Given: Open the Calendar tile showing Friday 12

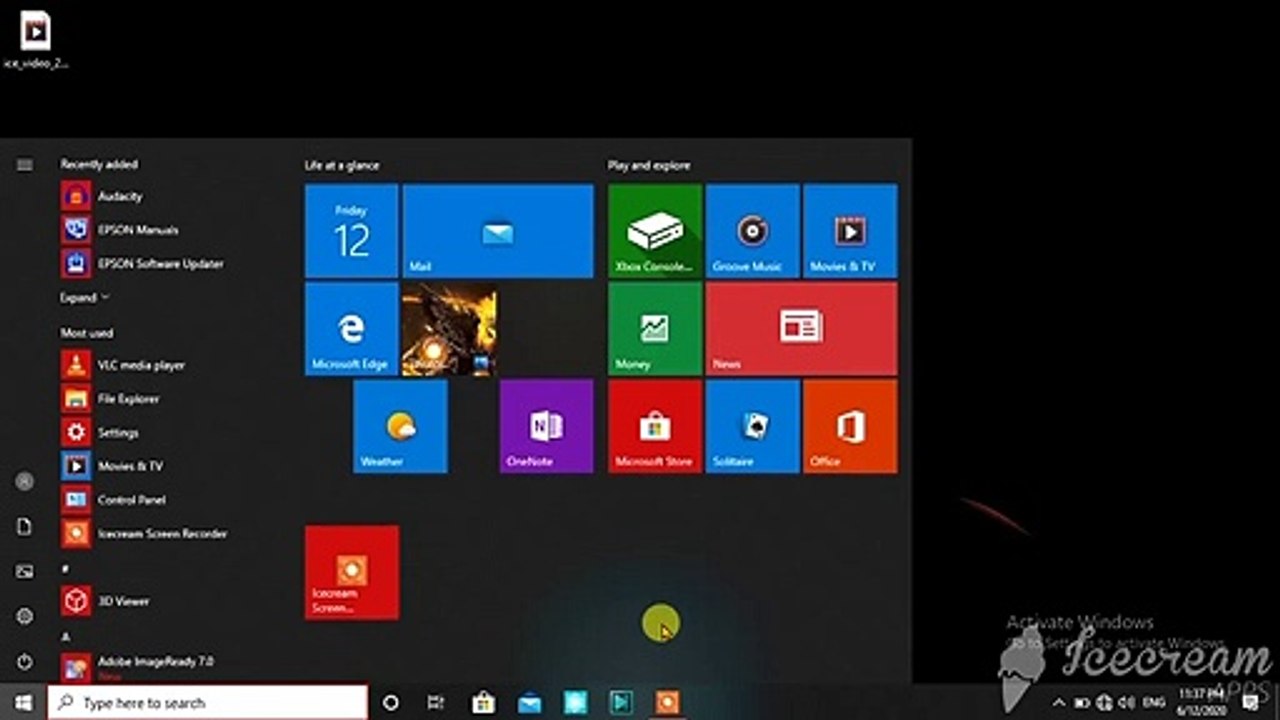Looking at the screenshot, I should pyautogui.click(x=351, y=231).
